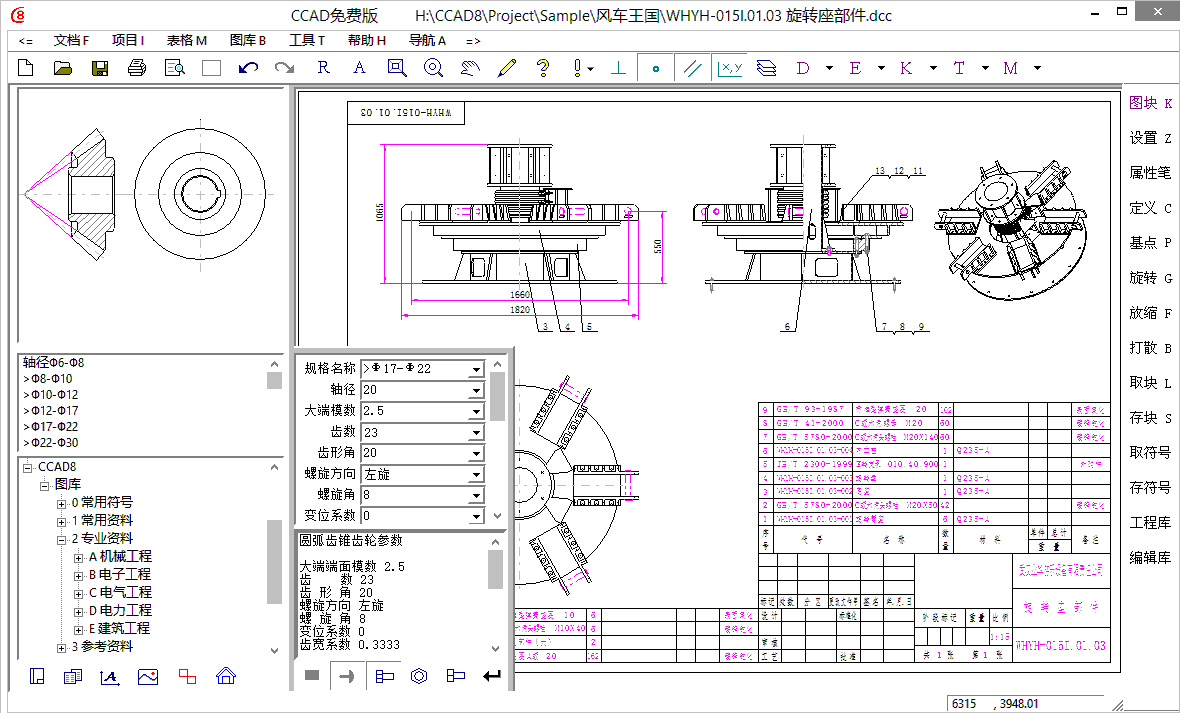Select >Φ12-Φ17 in the shaft list
This screenshot has width=1180, height=713.
point(50,410)
